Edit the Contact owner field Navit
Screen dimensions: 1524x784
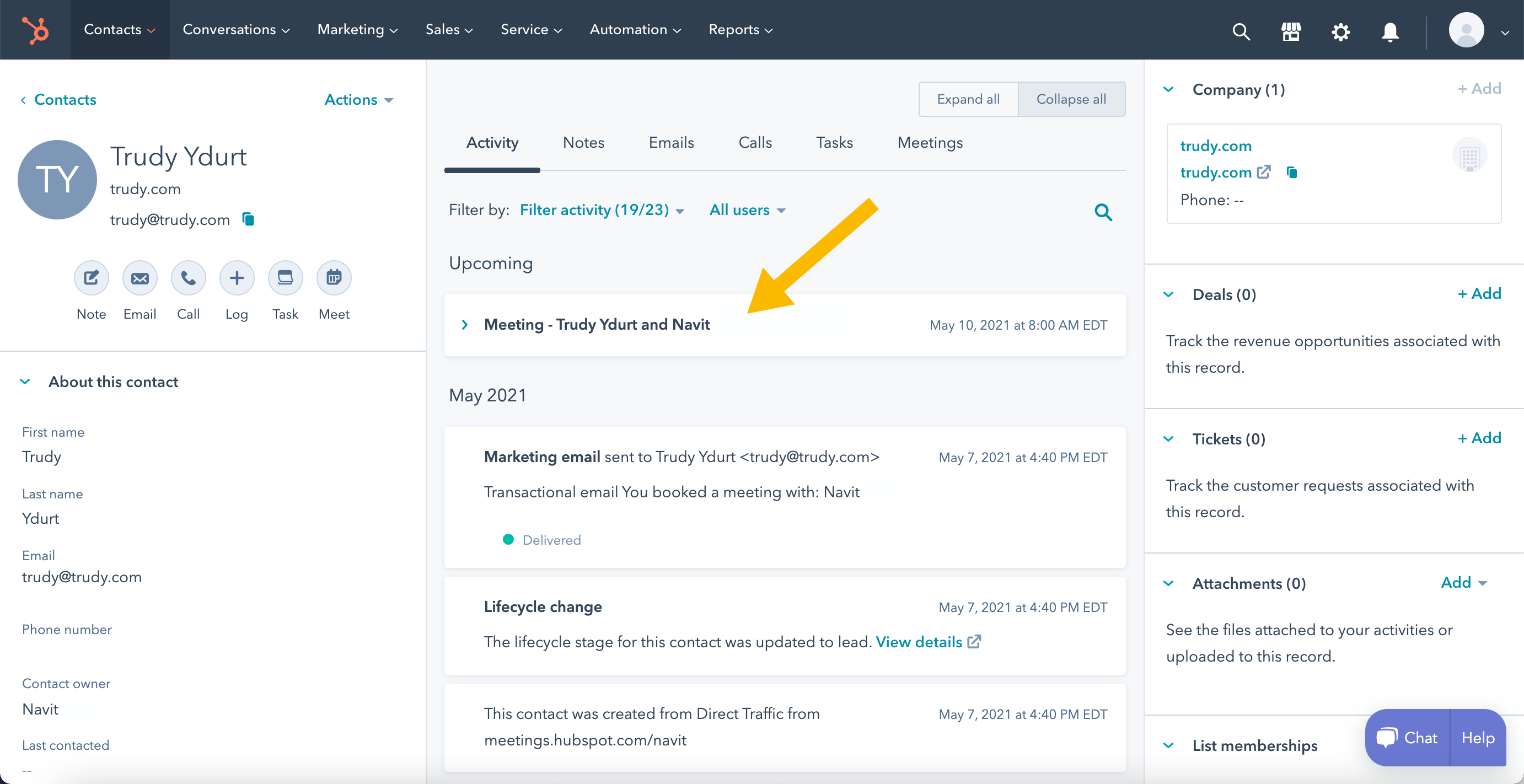tap(40, 709)
